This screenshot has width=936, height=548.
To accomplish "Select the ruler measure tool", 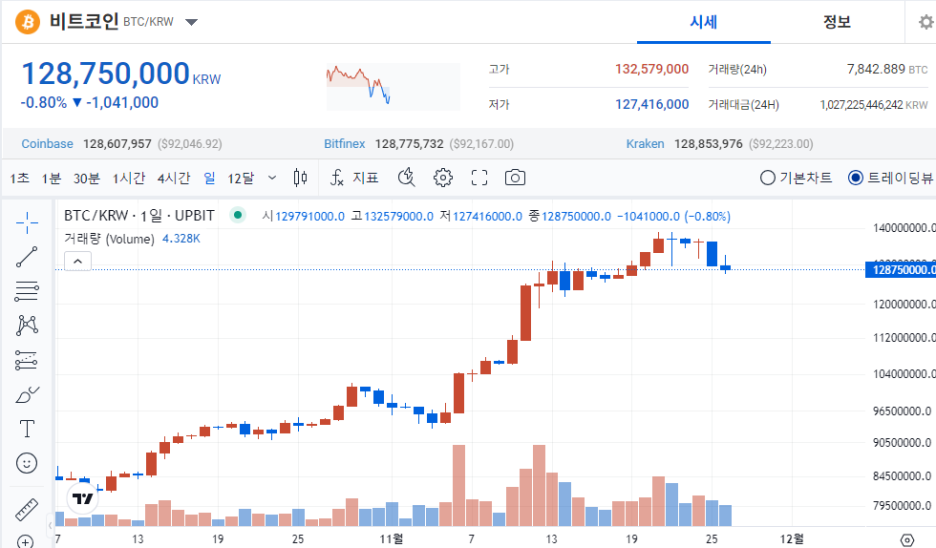I will click(27, 509).
